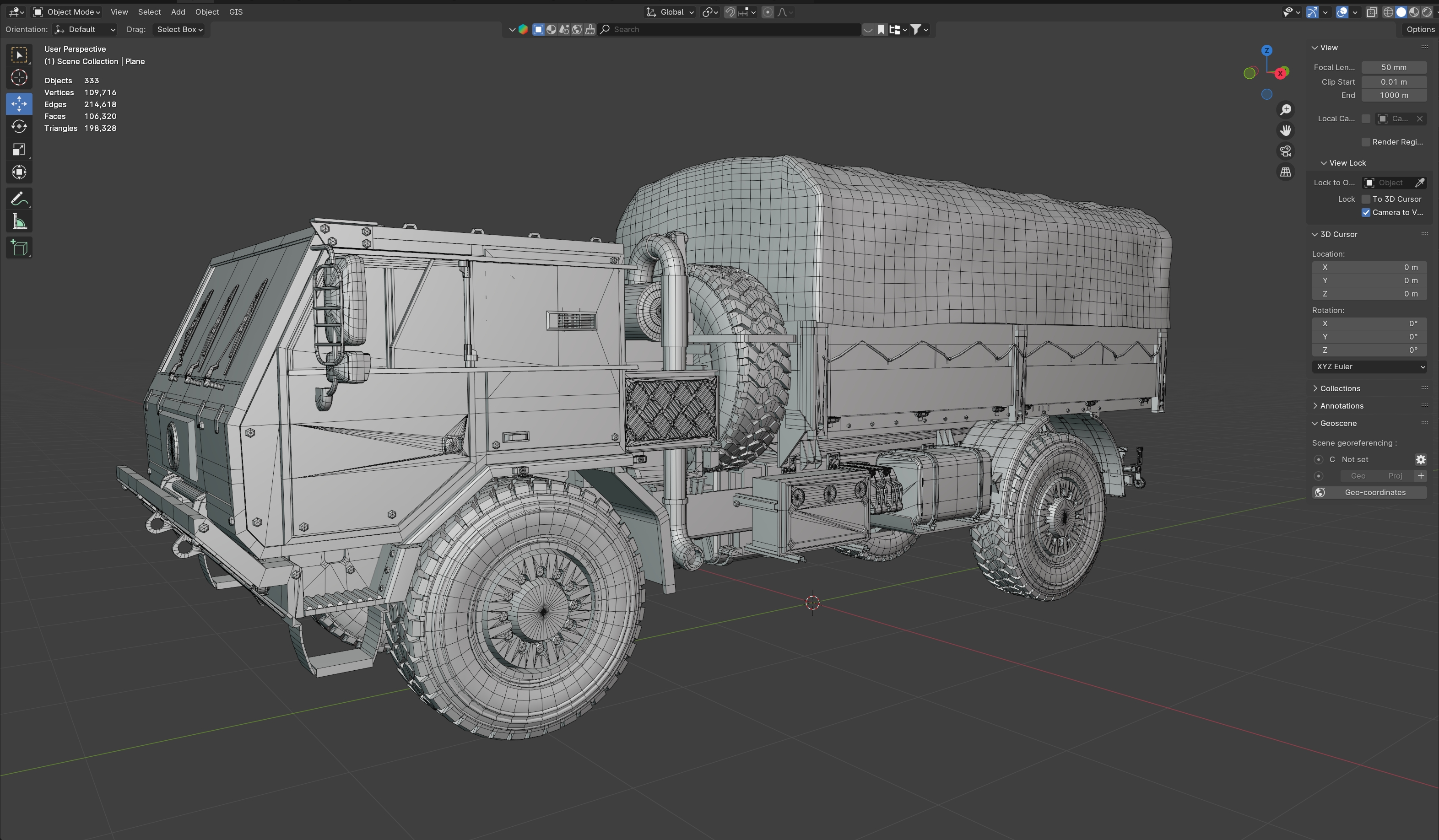
Task: Click the pan view hand icon
Action: click(1285, 131)
